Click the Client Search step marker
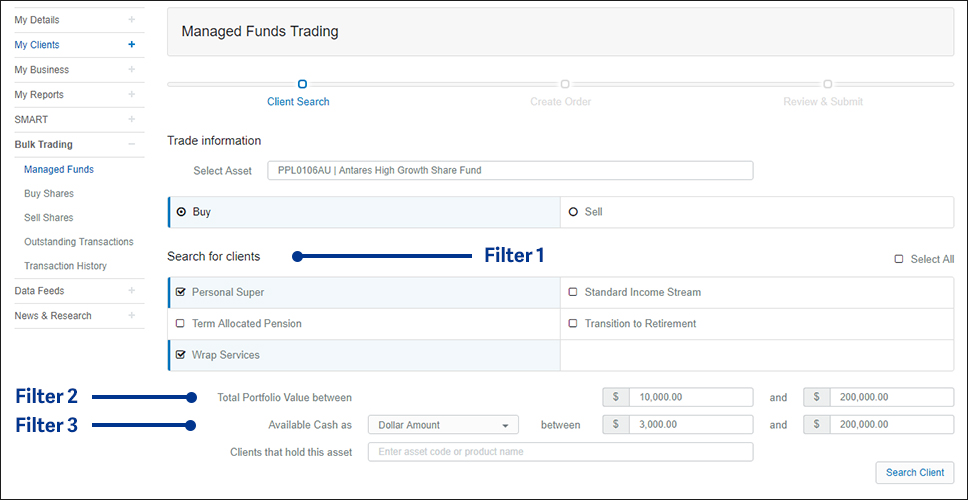 click(302, 85)
